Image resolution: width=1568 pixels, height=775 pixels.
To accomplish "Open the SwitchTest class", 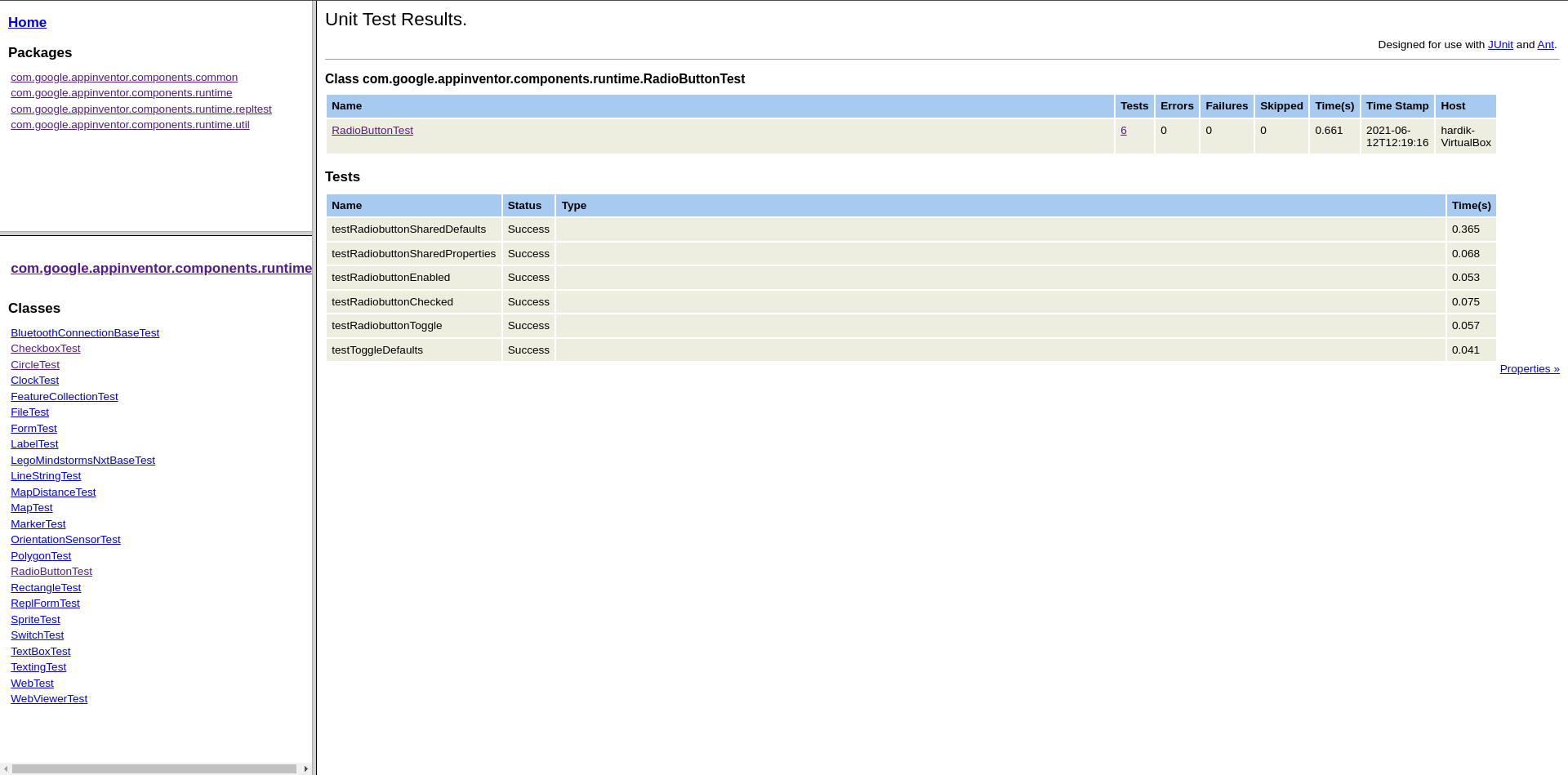I will [37, 635].
